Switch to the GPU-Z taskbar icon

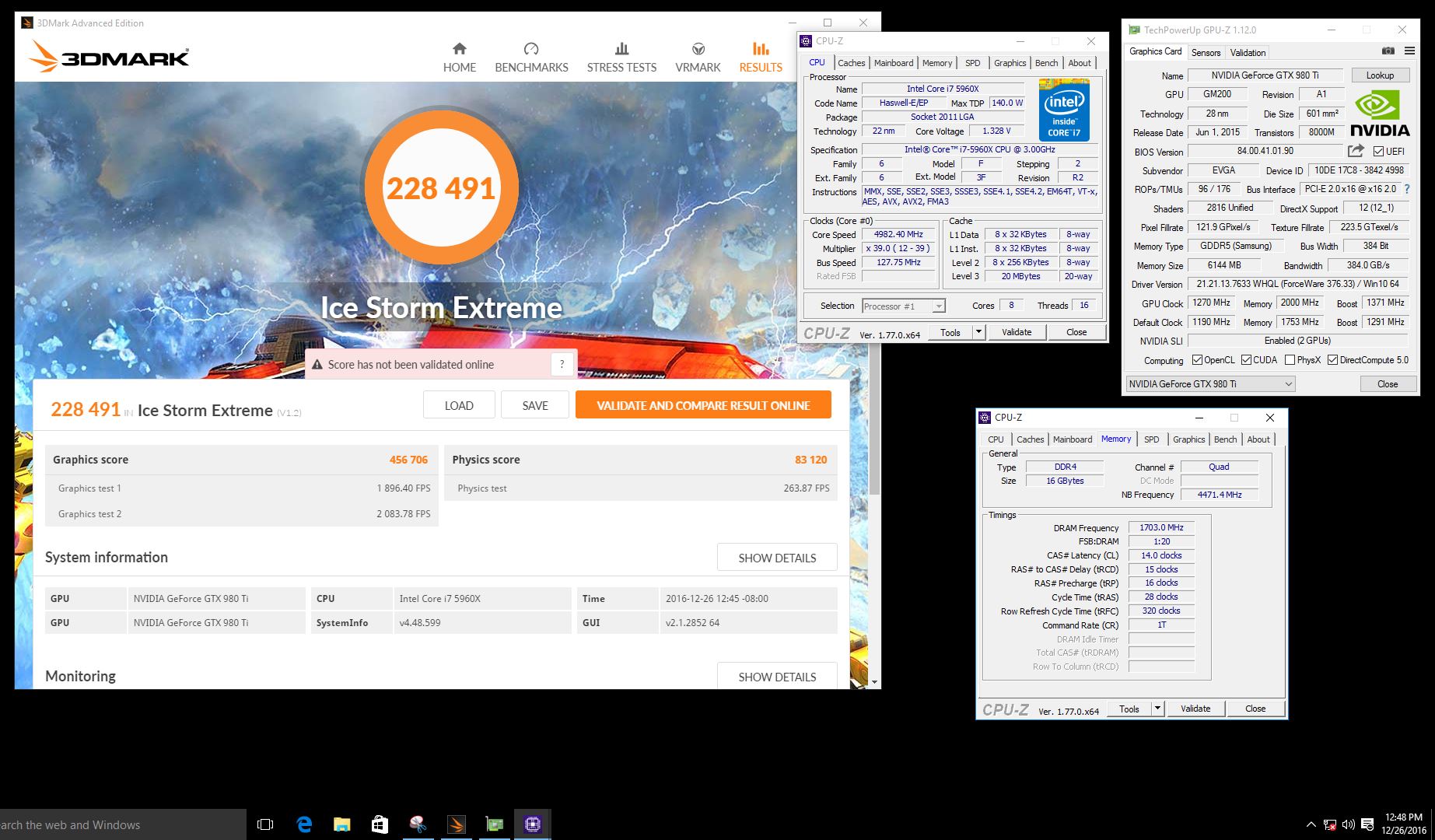pos(494,824)
